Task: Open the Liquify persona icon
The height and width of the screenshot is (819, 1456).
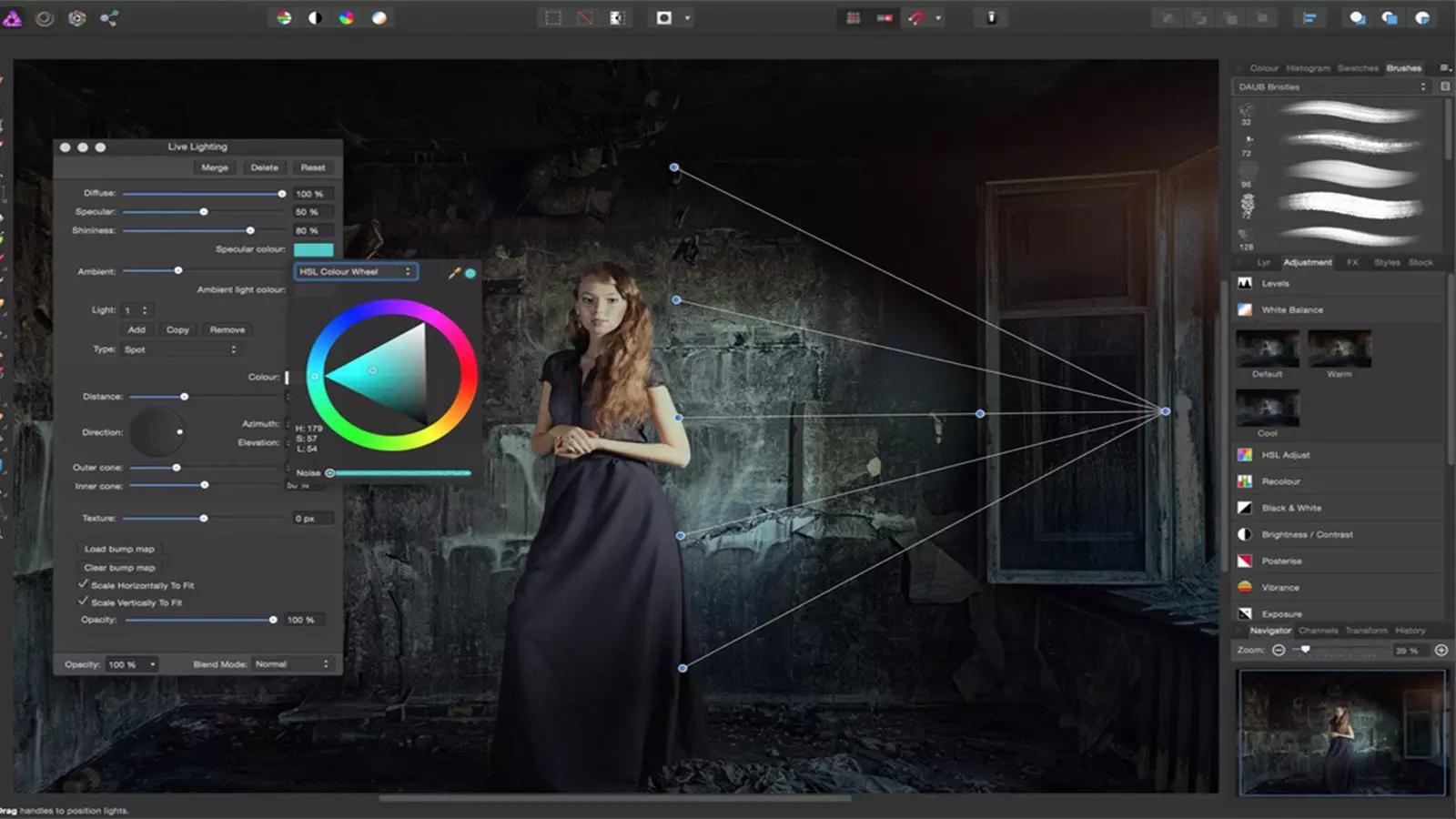Action: coord(45,18)
